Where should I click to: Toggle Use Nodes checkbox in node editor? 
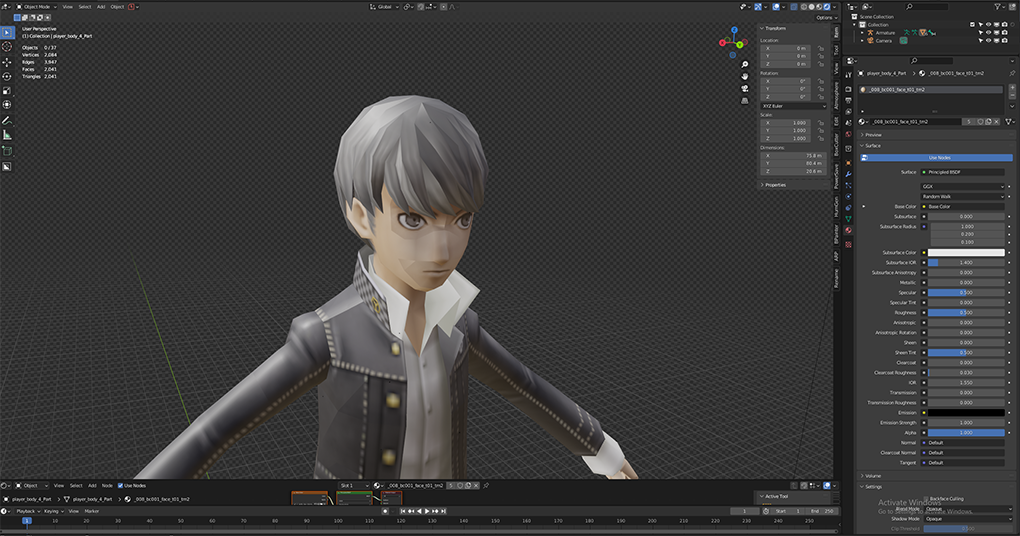120,485
